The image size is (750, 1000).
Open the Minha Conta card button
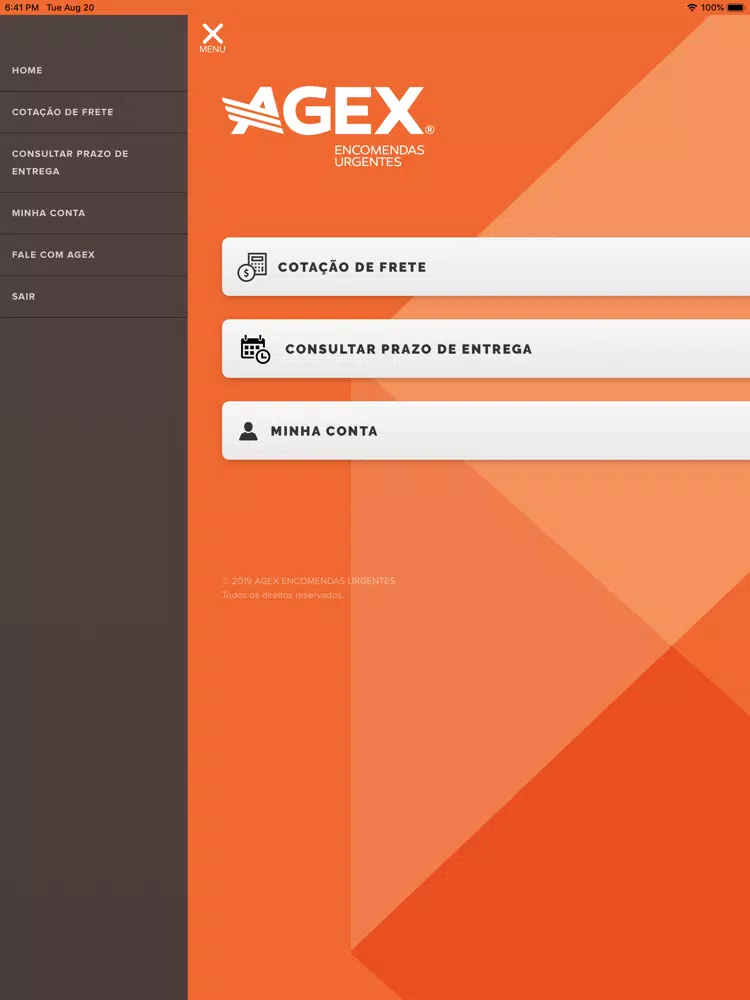pos(486,430)
